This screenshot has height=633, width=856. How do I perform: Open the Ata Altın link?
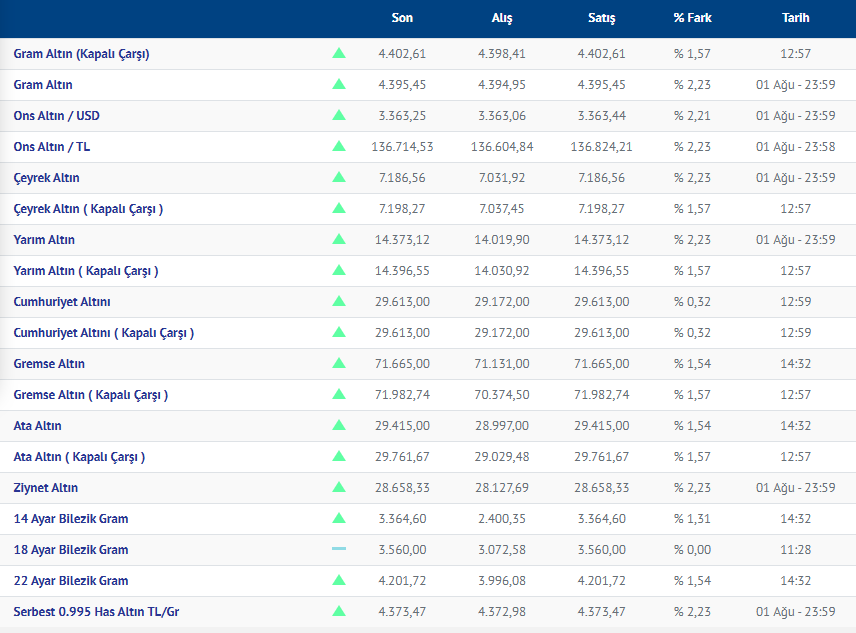pyautogui.click(x=38, y=426)
